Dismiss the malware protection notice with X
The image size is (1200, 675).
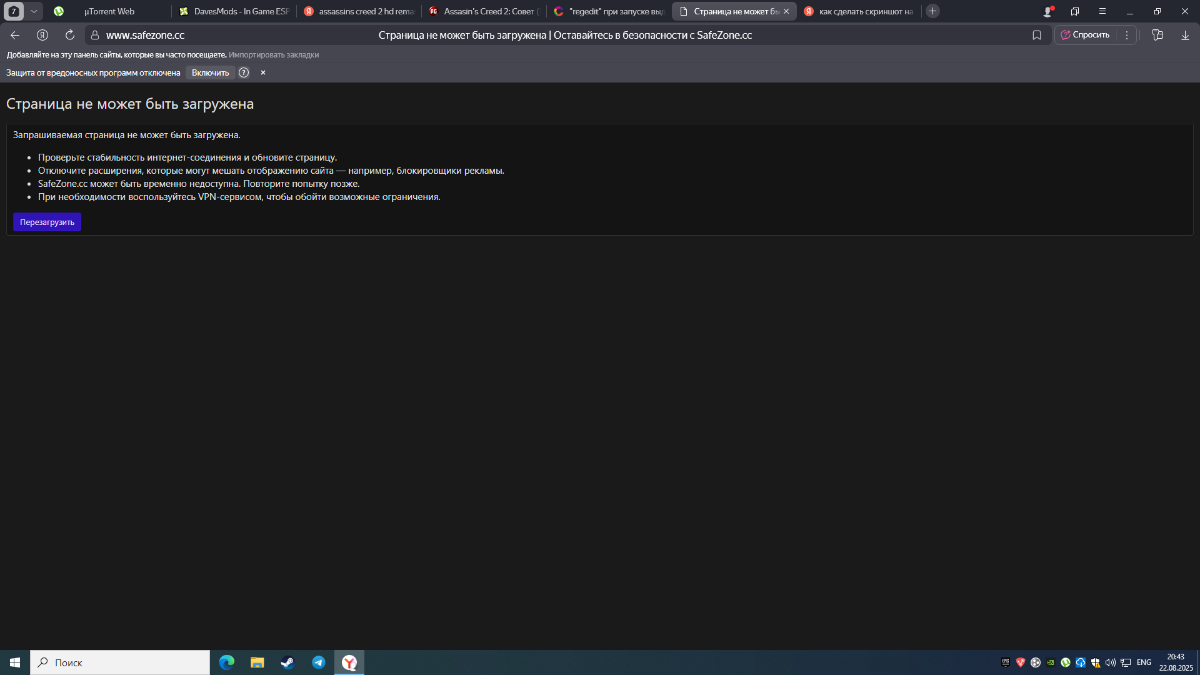263,73
